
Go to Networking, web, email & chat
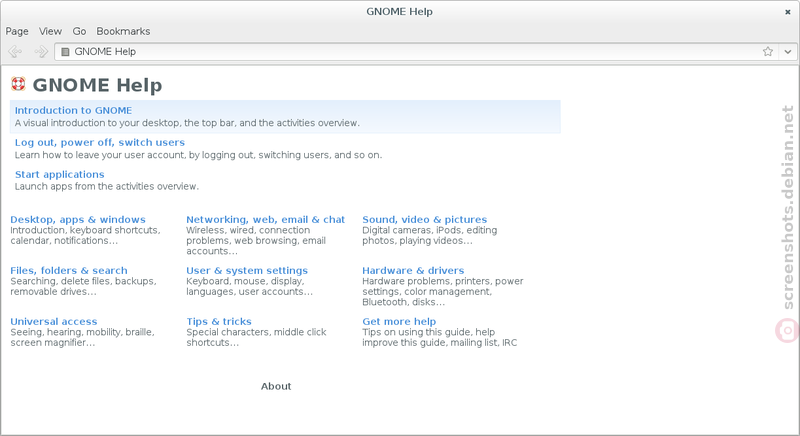pos(265,219)
